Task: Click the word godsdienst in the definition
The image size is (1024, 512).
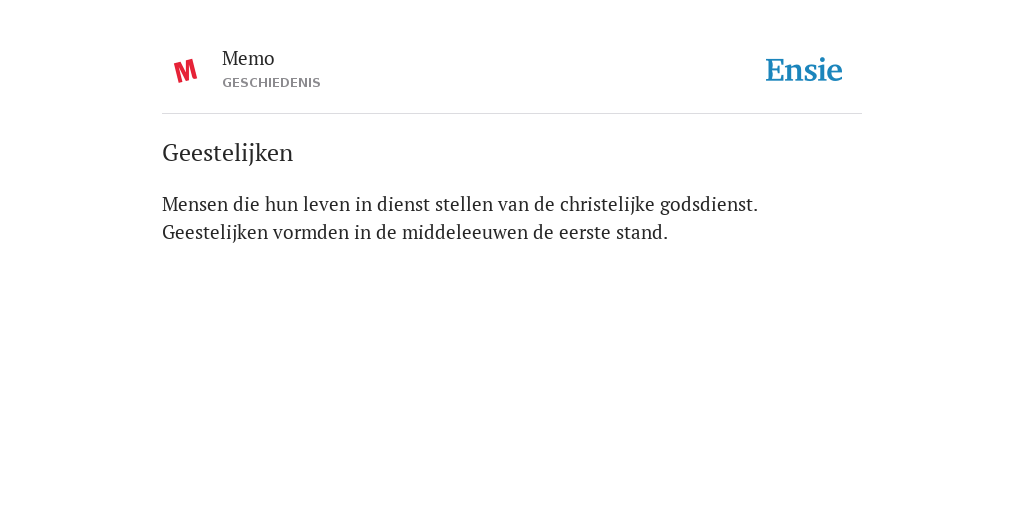Action: click(709, 204)
